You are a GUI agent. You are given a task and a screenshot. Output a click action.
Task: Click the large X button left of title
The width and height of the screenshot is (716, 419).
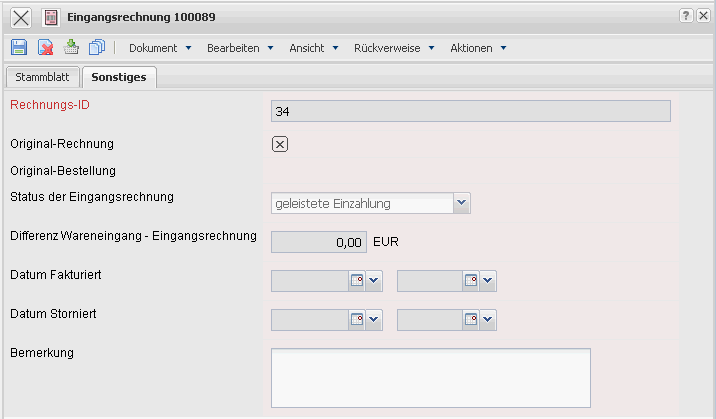(21, 17)
